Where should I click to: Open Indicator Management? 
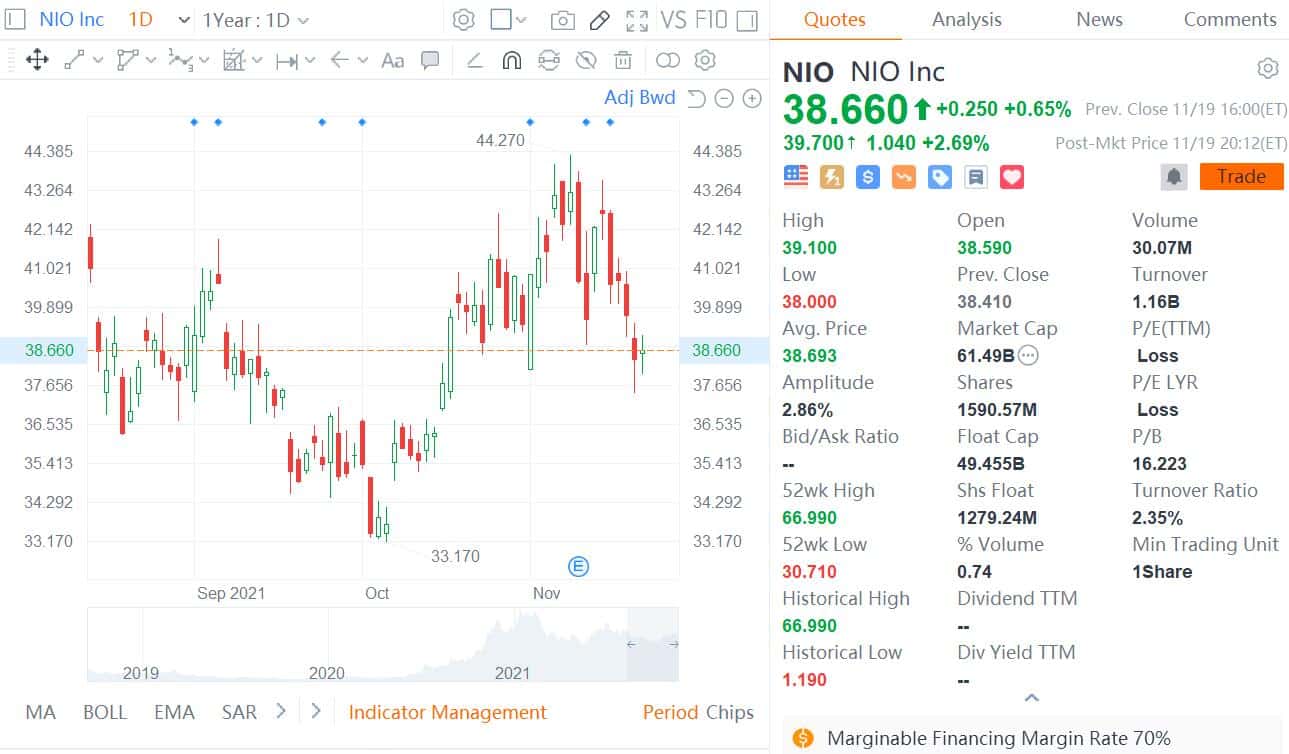coord(447,712)
